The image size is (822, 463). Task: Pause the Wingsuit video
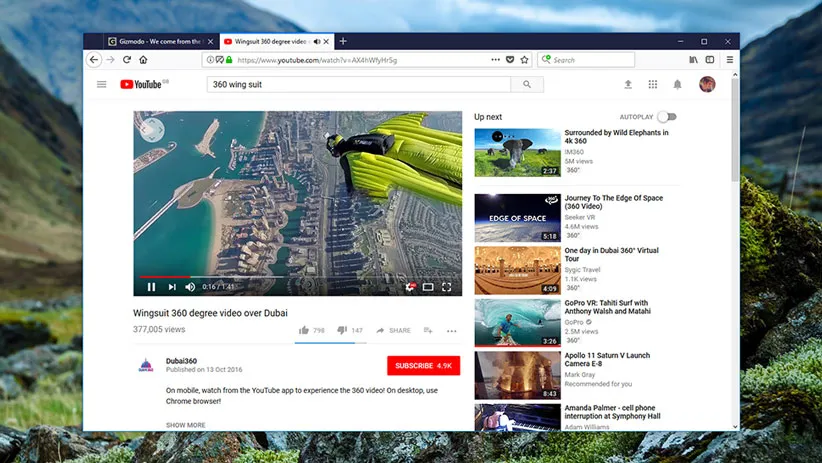click(x=152, y=287)
